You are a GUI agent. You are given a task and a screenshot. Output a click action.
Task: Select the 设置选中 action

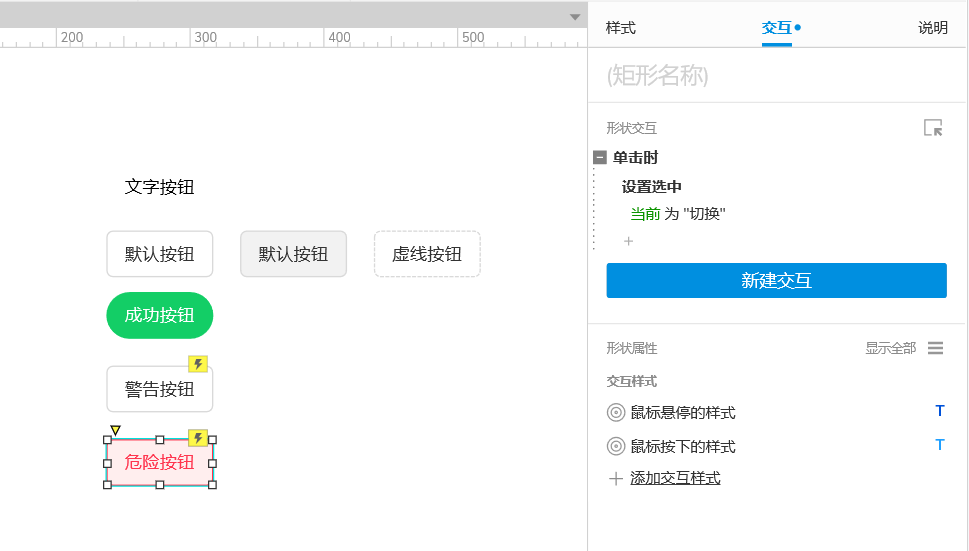tap(651, 187)
